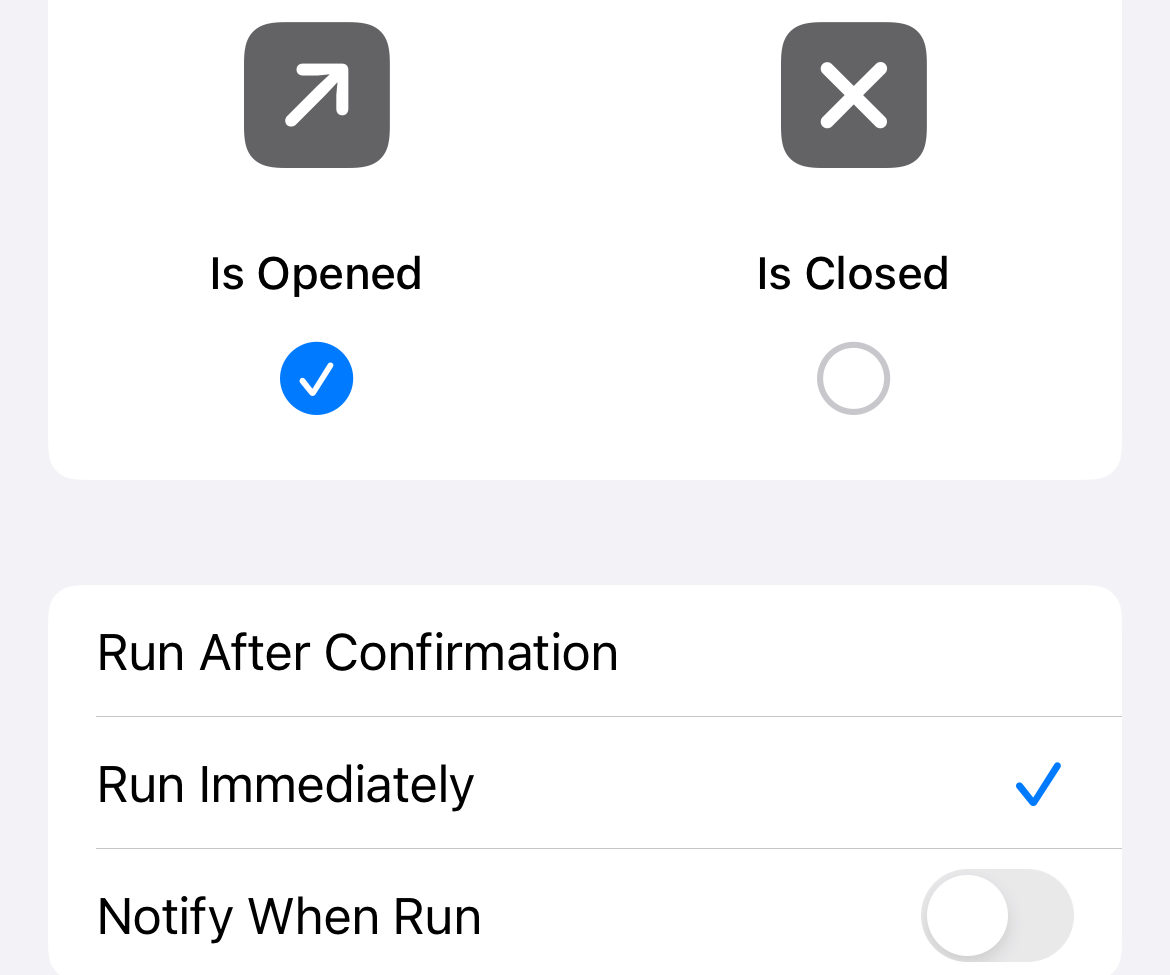
Task: Tap the Is Closed text label
Action: point(853,273)
